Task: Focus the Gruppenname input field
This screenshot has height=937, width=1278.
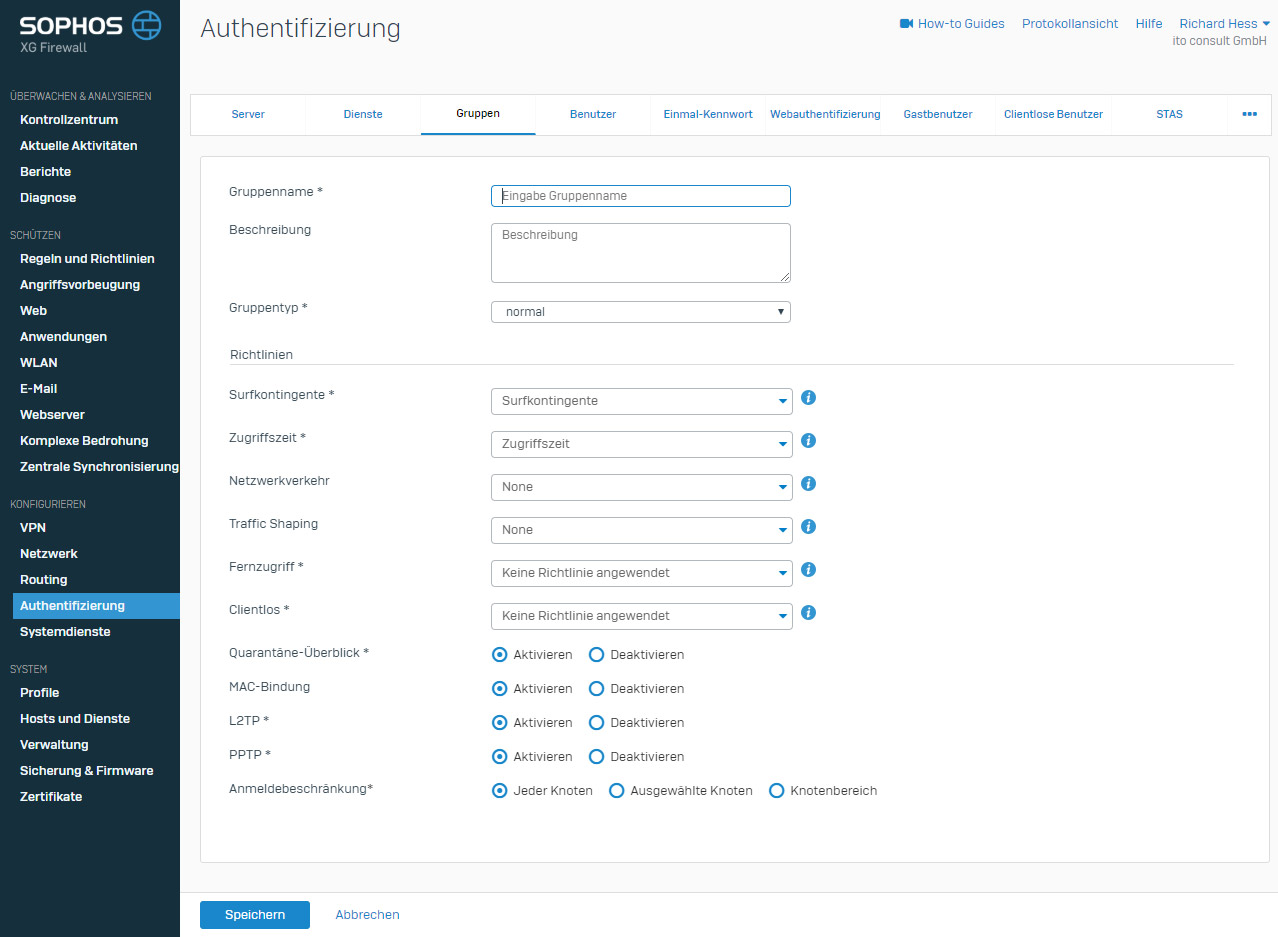Action: (640, 196)
